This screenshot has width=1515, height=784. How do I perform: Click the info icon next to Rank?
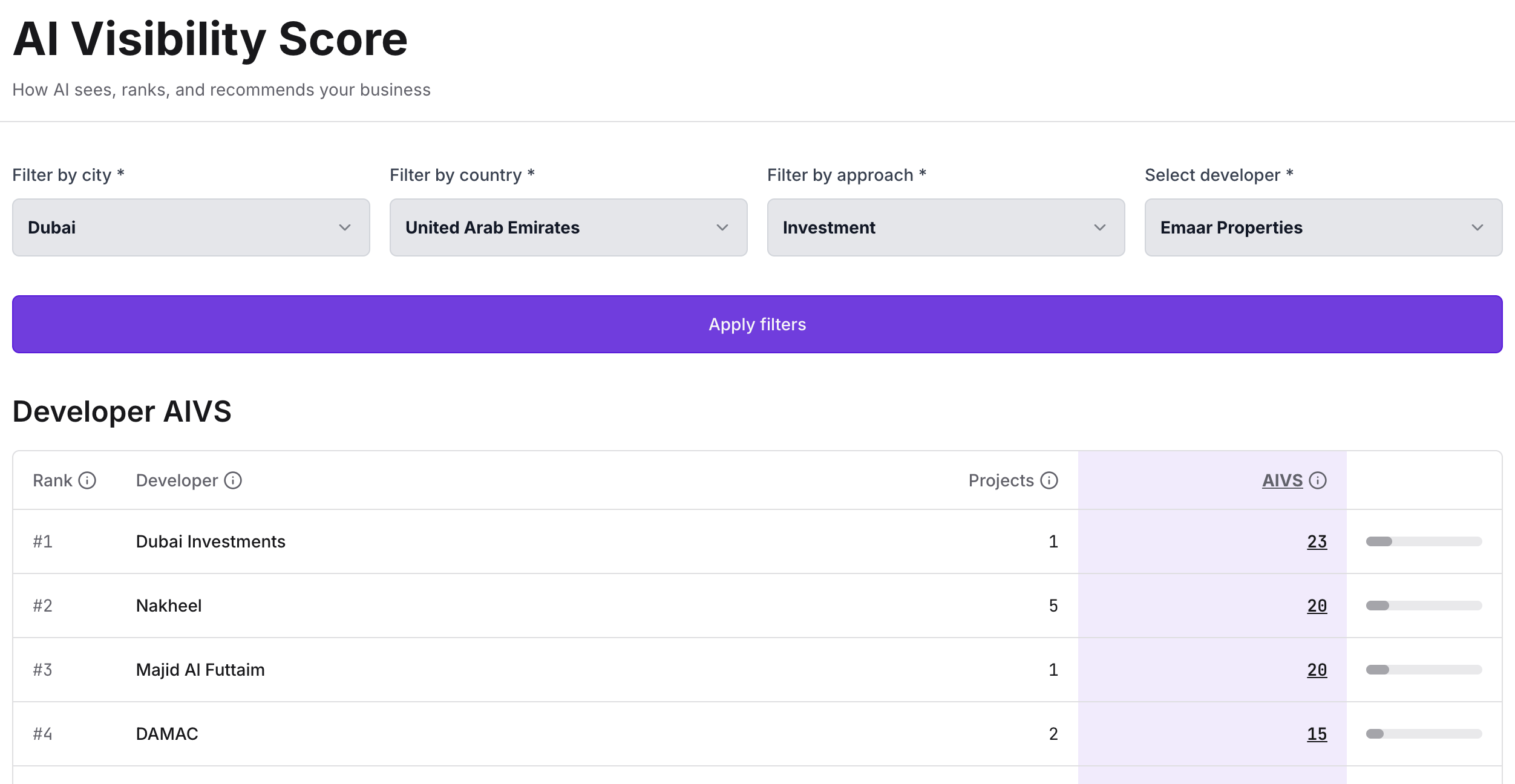[x=87, y=480]
